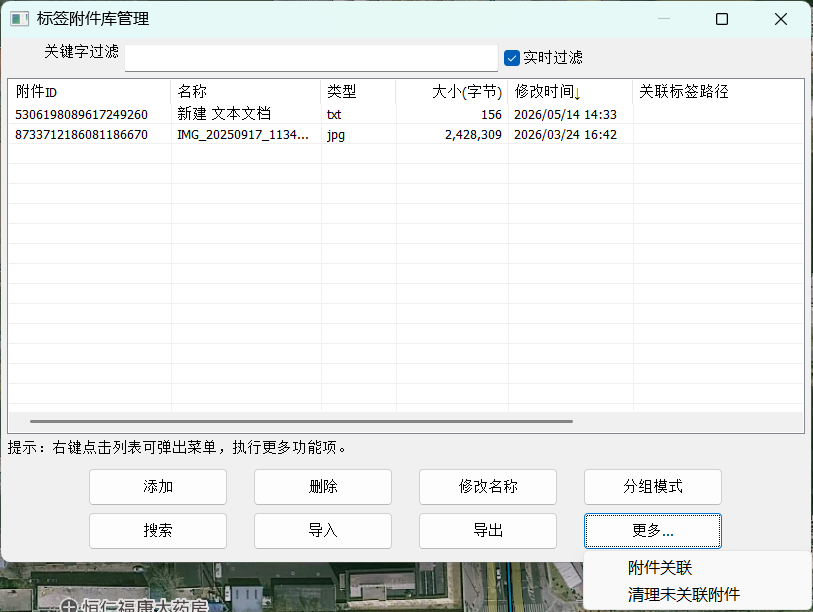Viewport: 813px width, 612px height.
Task: Close the 标签附件库管理 window
Action: tap(780, 19)
